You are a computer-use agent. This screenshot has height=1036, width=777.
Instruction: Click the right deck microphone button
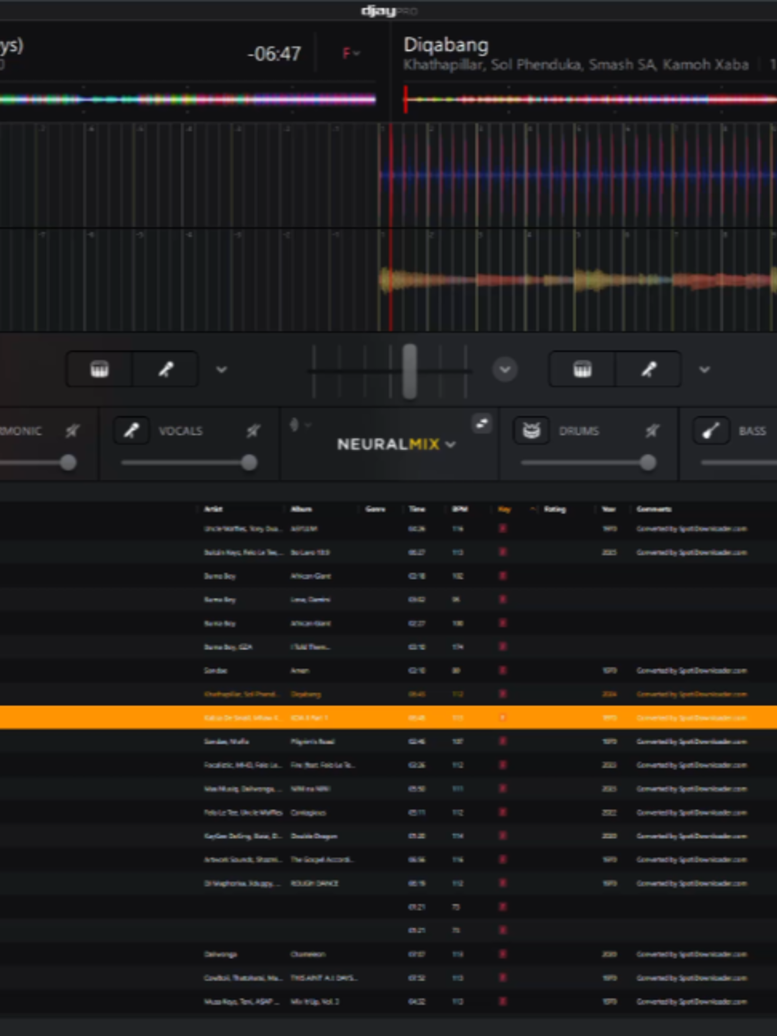[648, 369]
